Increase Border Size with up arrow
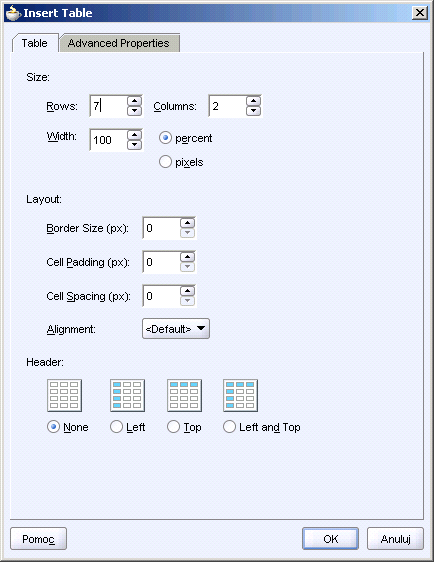Screen dimensions: 434x562 pyautogui.click(x=187, y=223)
